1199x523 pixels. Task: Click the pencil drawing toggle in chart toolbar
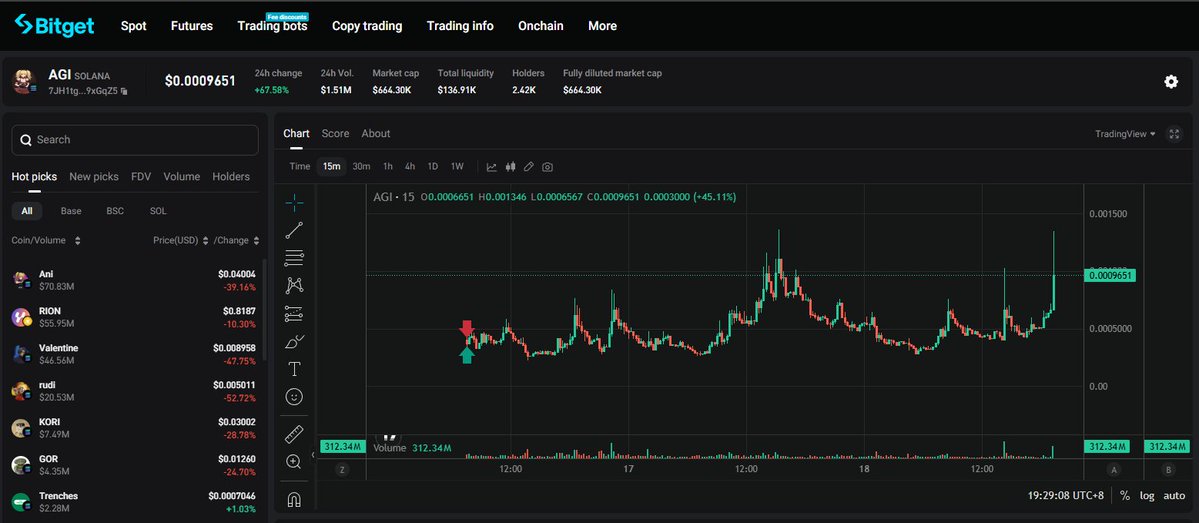[x=528, y=167]
